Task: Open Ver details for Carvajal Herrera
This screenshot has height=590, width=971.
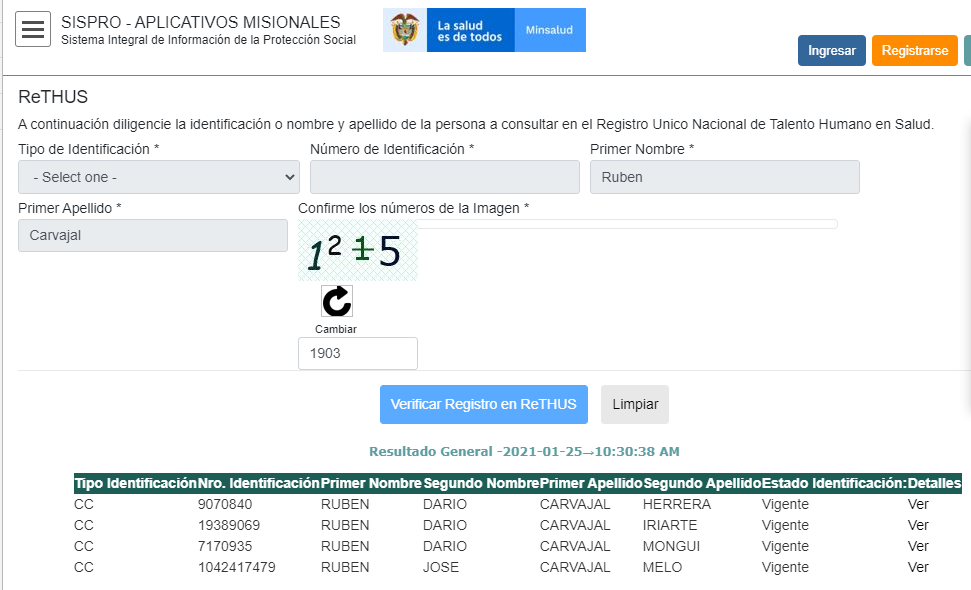Action: click(x=918, y=505)
